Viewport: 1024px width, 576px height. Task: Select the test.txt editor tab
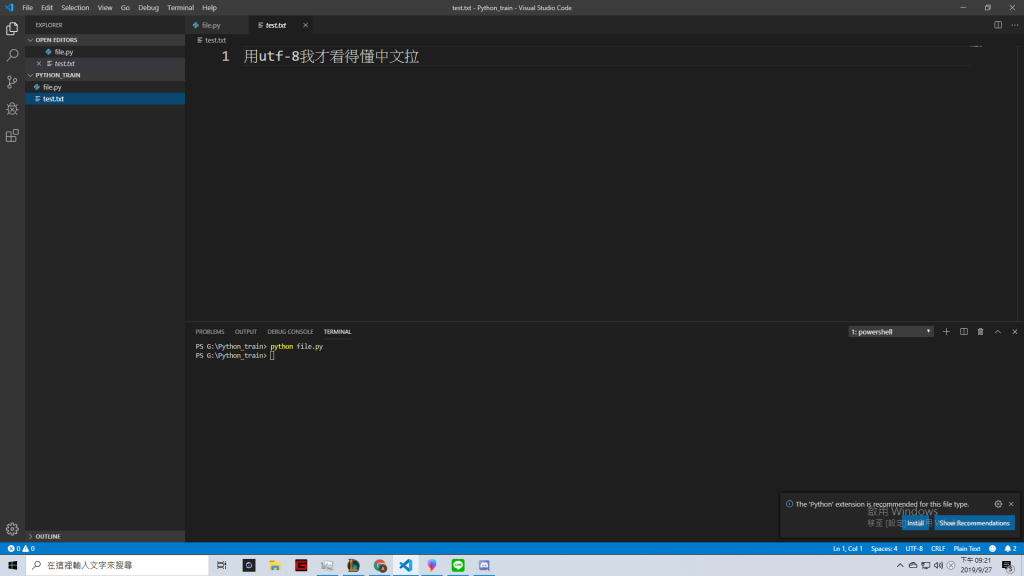tap(281, 25)
